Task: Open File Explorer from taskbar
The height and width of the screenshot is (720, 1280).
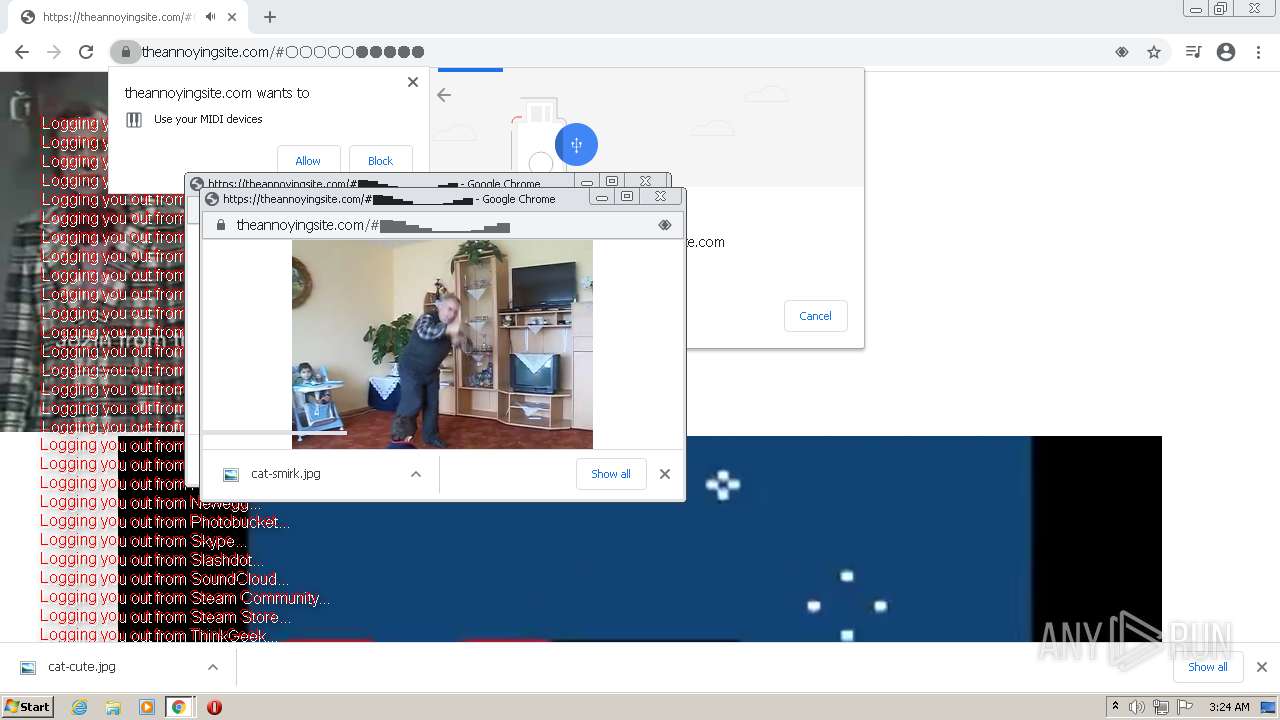Action: 113,707
